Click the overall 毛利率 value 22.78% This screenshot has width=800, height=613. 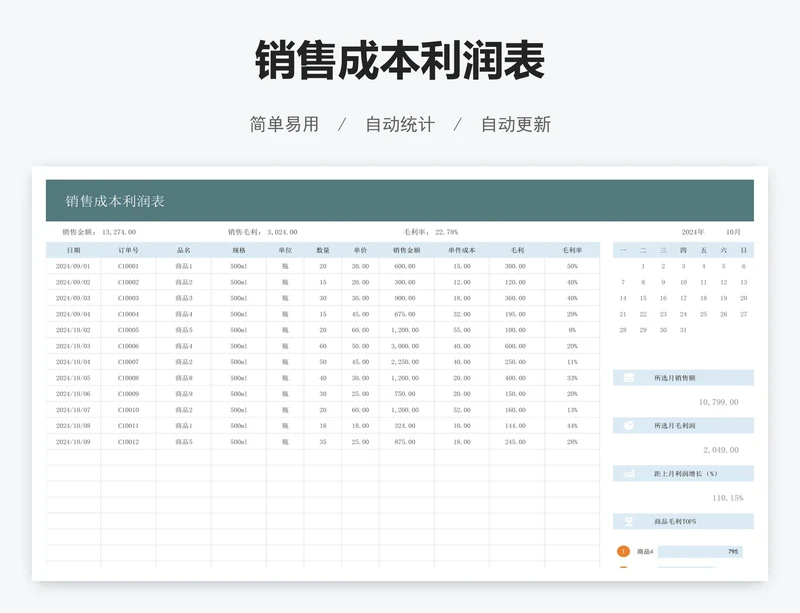click(x=446, y=232)
